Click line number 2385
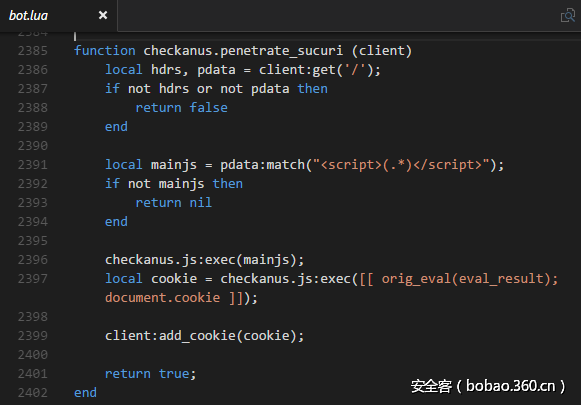The height and width of the screenshot is (405, 581). [x=33, y=51]
